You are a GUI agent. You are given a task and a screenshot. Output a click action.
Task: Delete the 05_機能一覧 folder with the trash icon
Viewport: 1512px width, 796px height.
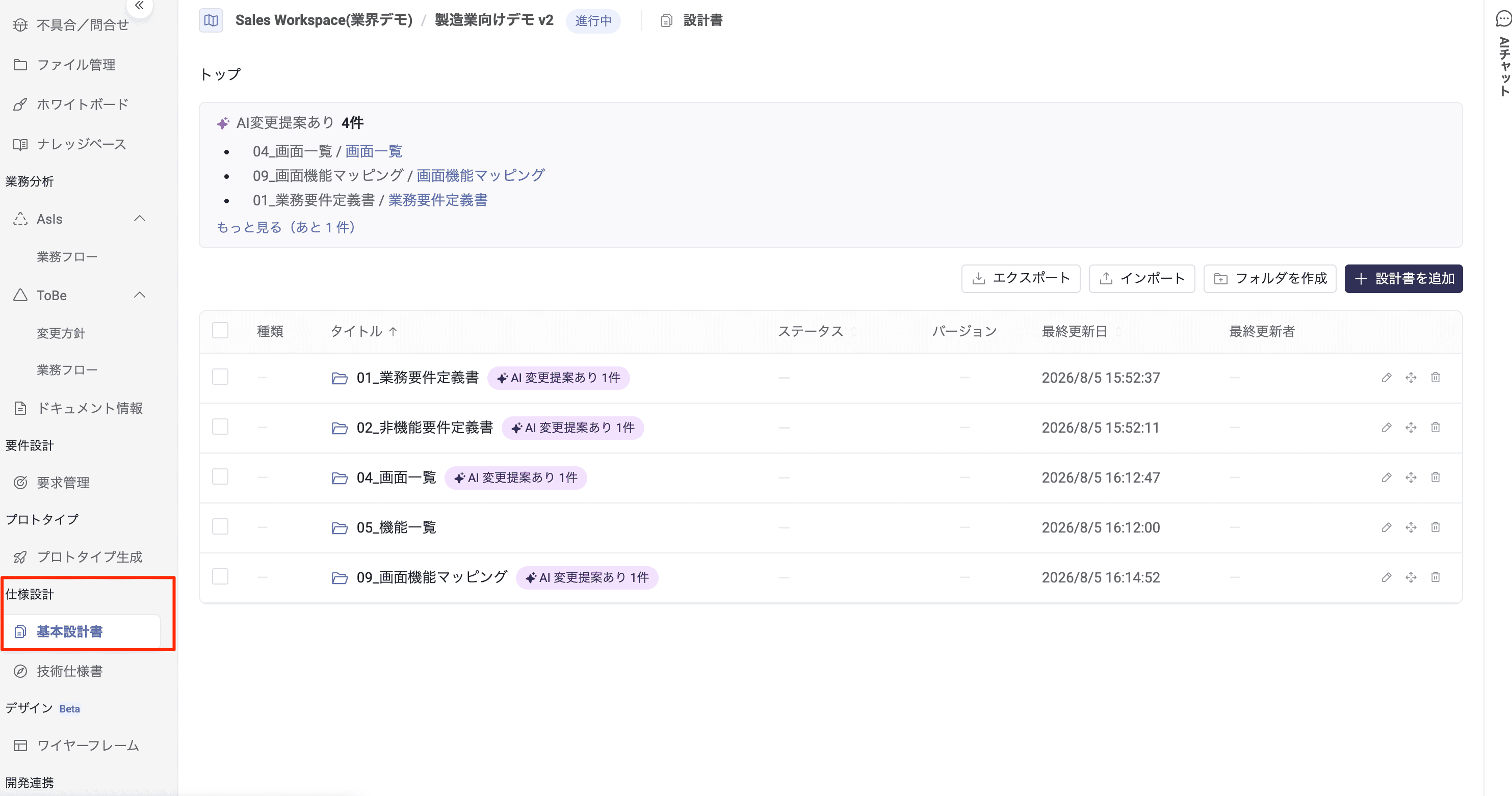(1436, 527)
